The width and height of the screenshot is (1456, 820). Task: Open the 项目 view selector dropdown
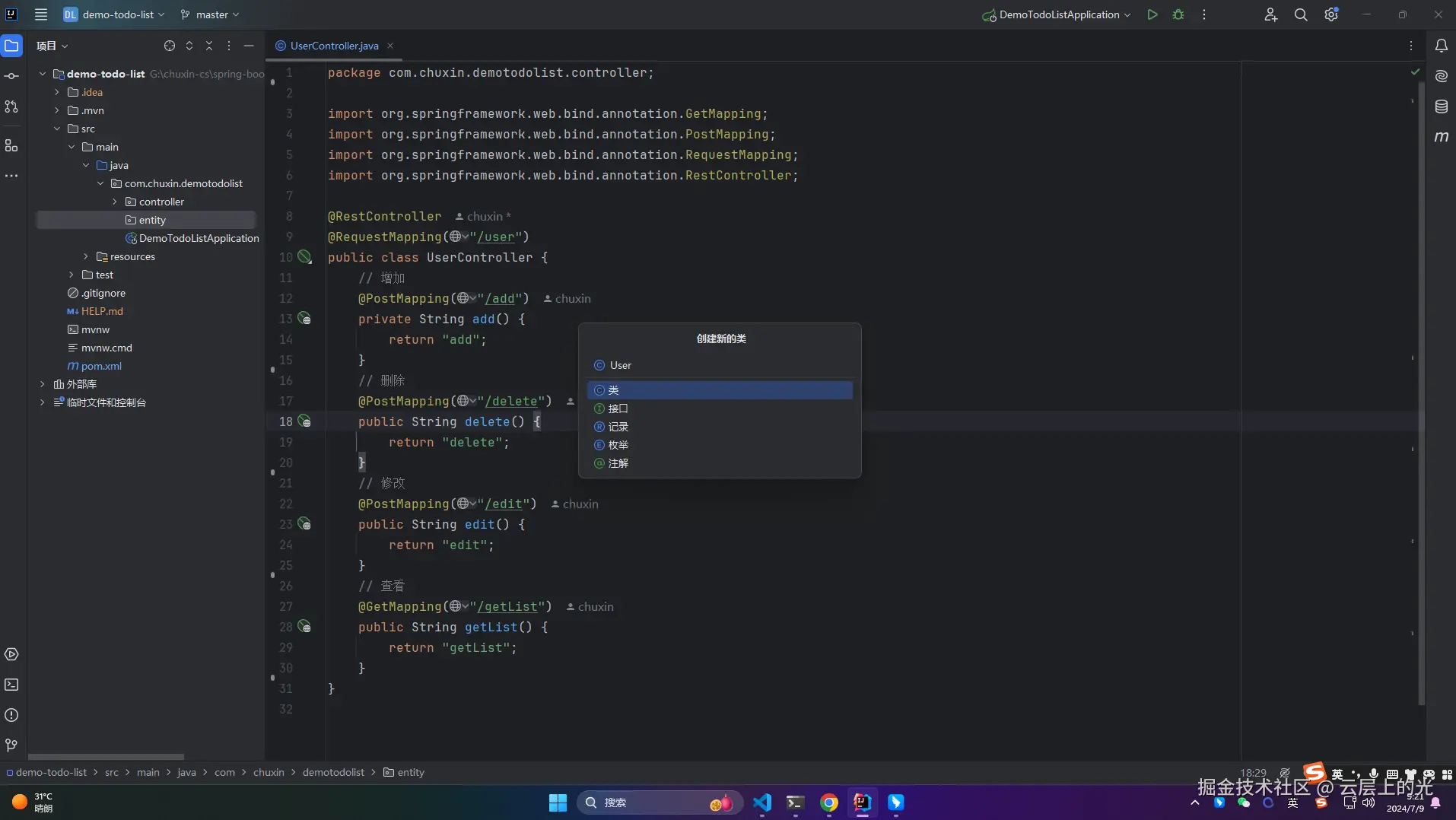click(52, 46)
